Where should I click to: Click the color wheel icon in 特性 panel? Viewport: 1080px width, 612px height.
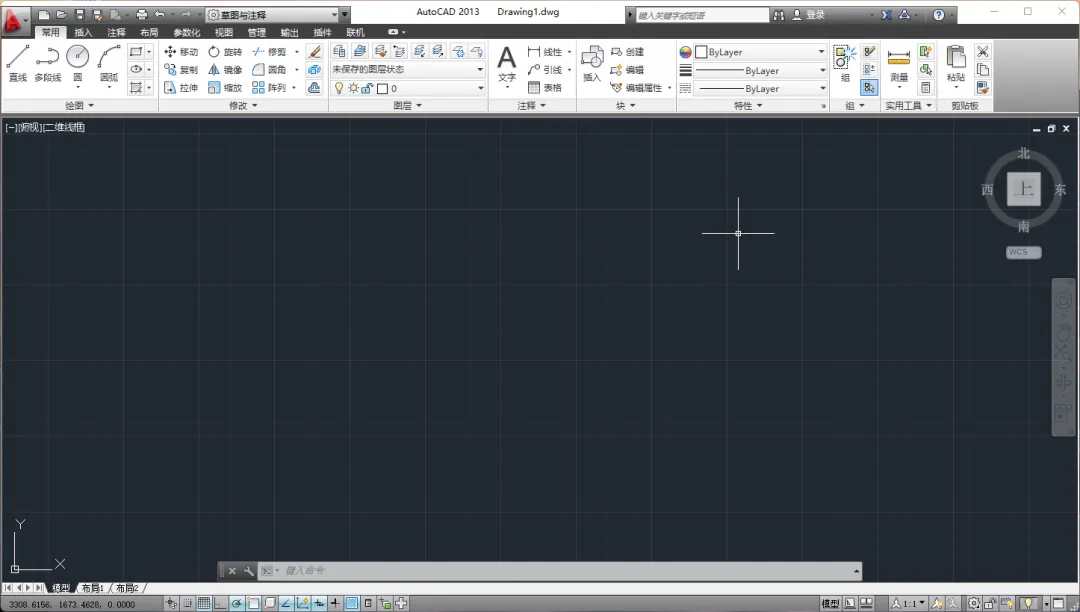[x=685, y=52]
